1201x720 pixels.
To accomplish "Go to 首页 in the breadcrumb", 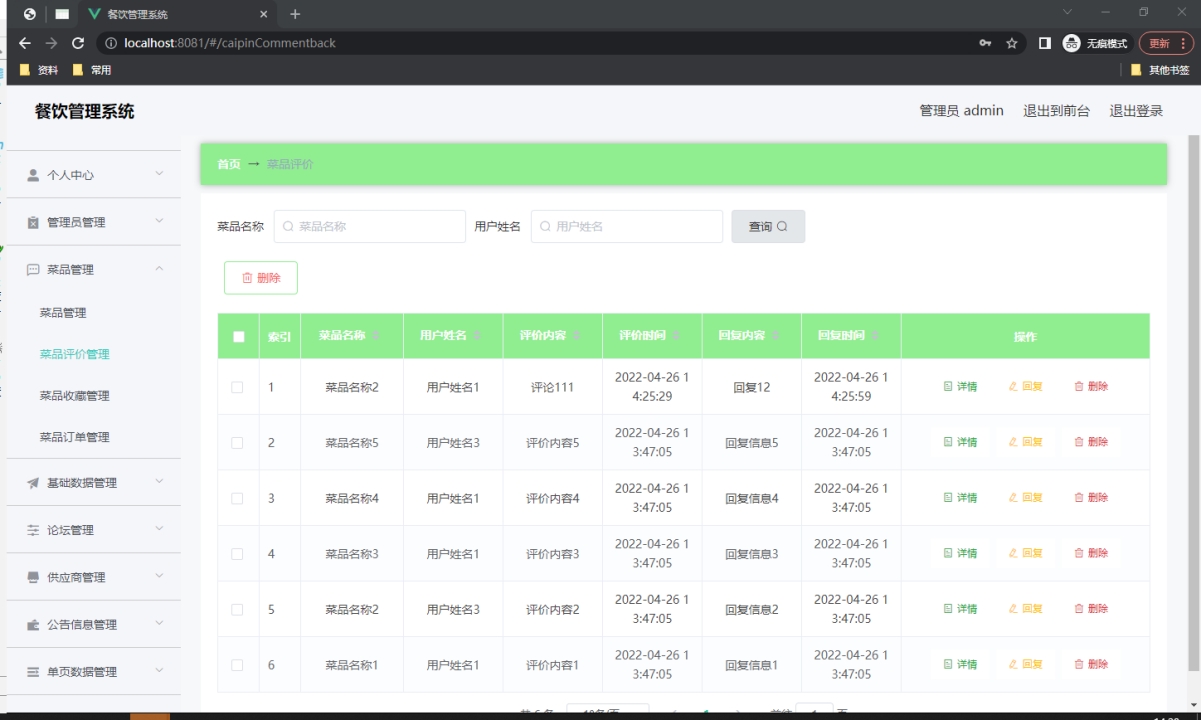I will tap(229, 164).
